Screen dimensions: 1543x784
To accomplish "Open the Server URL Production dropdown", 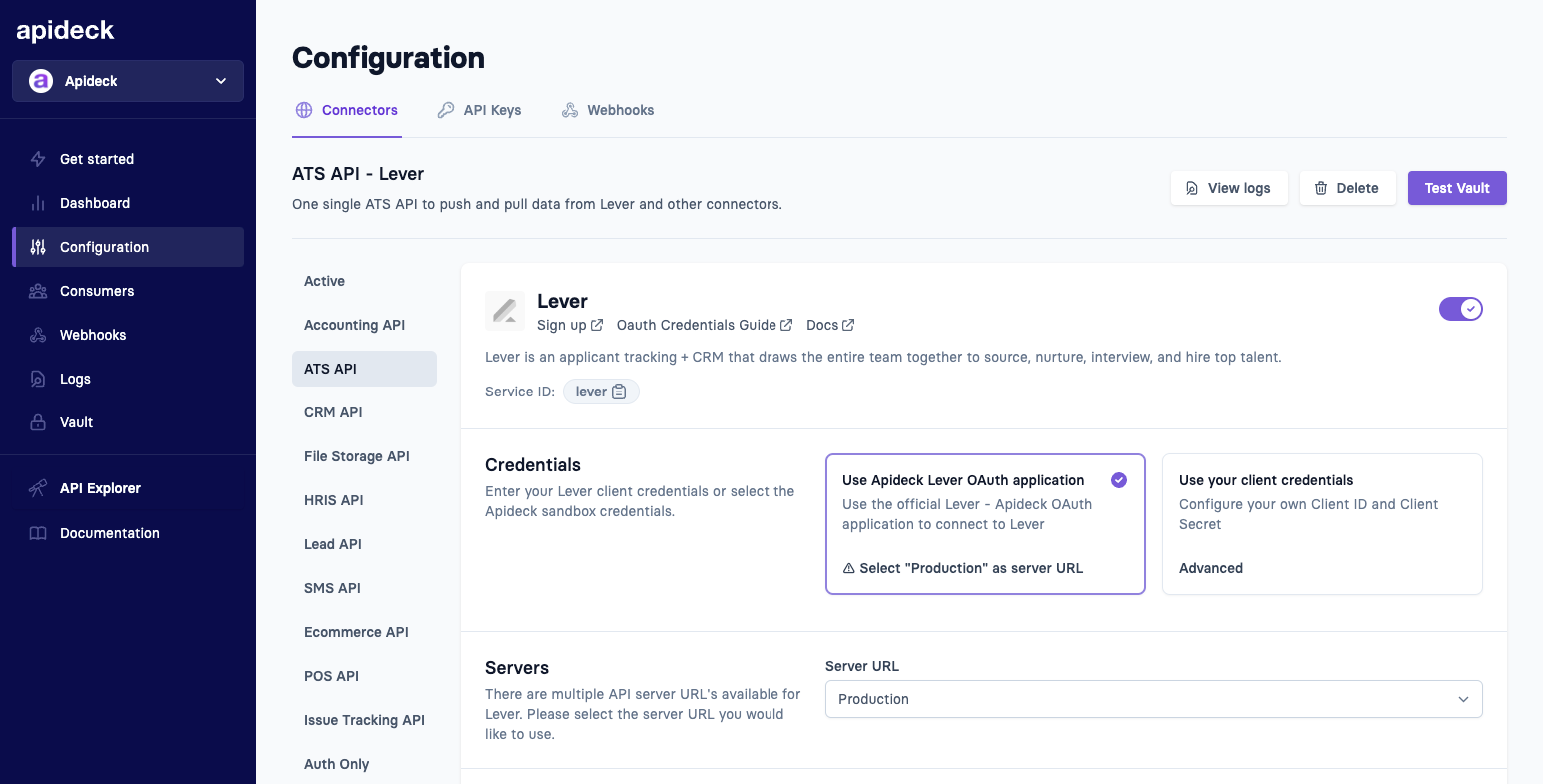I will [1154, 699].
